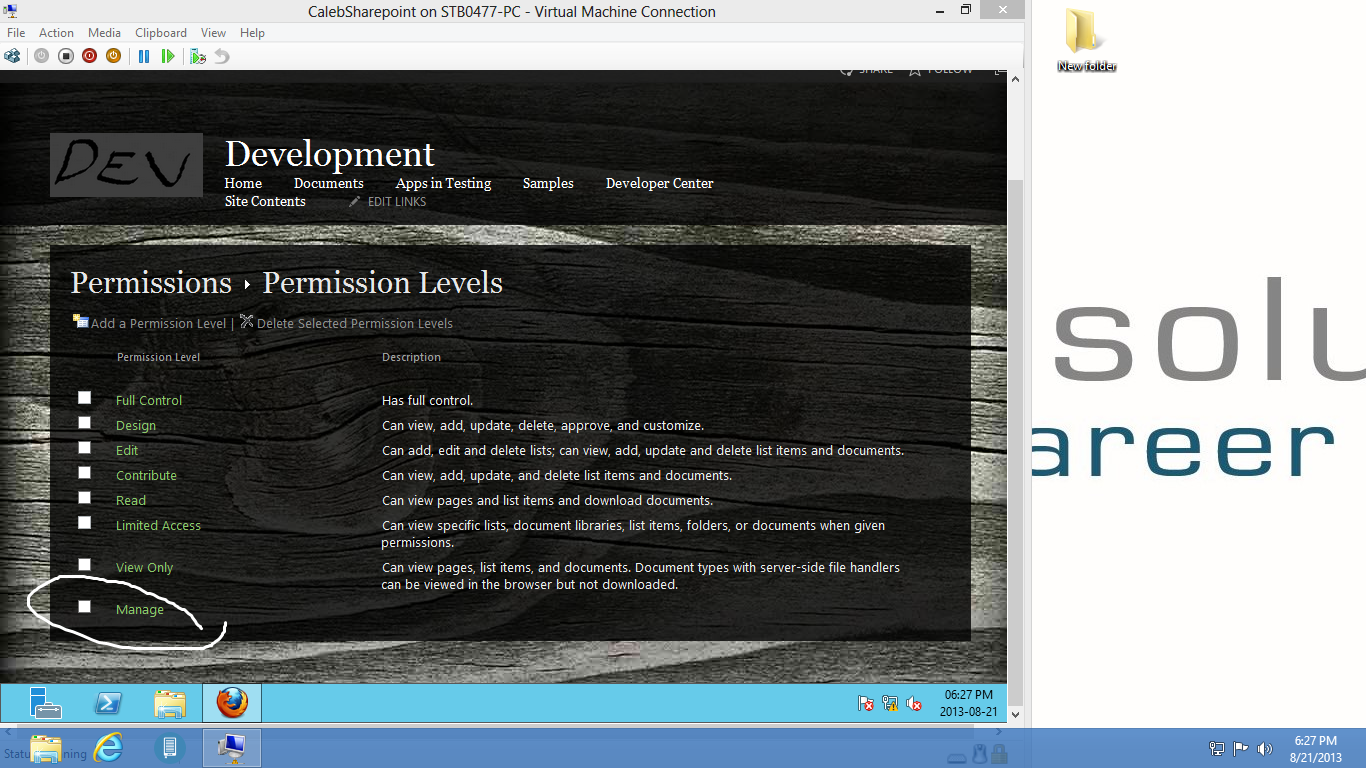Launch PowerShell from the guest taskbar
Viewport: 1366px width, 768px height.
point(108,703)
